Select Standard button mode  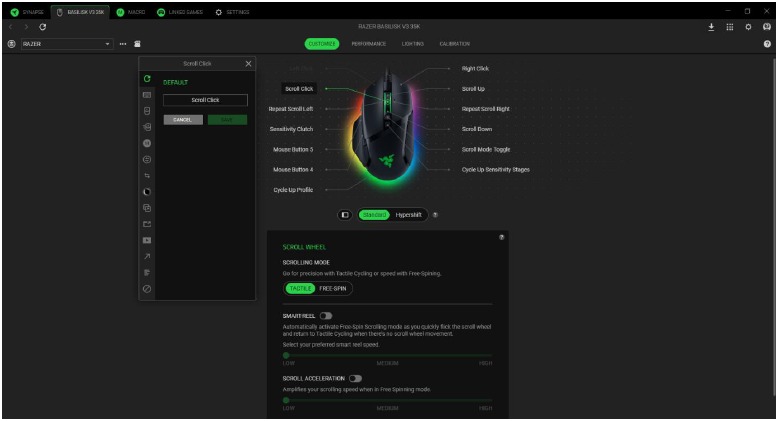tap(374, 215)
